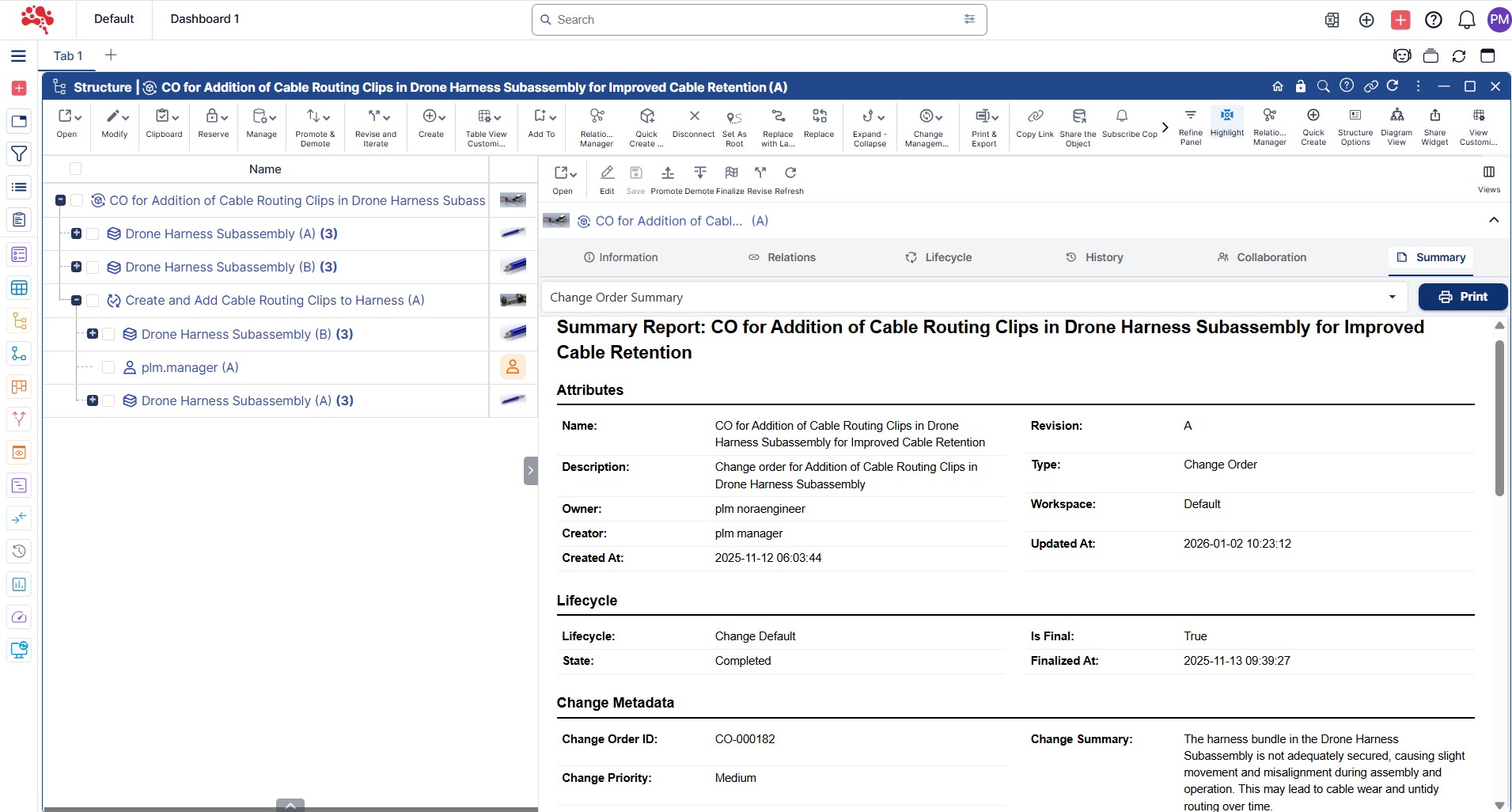Image resolution: width=1512 pixels, height=812 pixels.
Task: Click into the Search field
Action: pos(758,20)
